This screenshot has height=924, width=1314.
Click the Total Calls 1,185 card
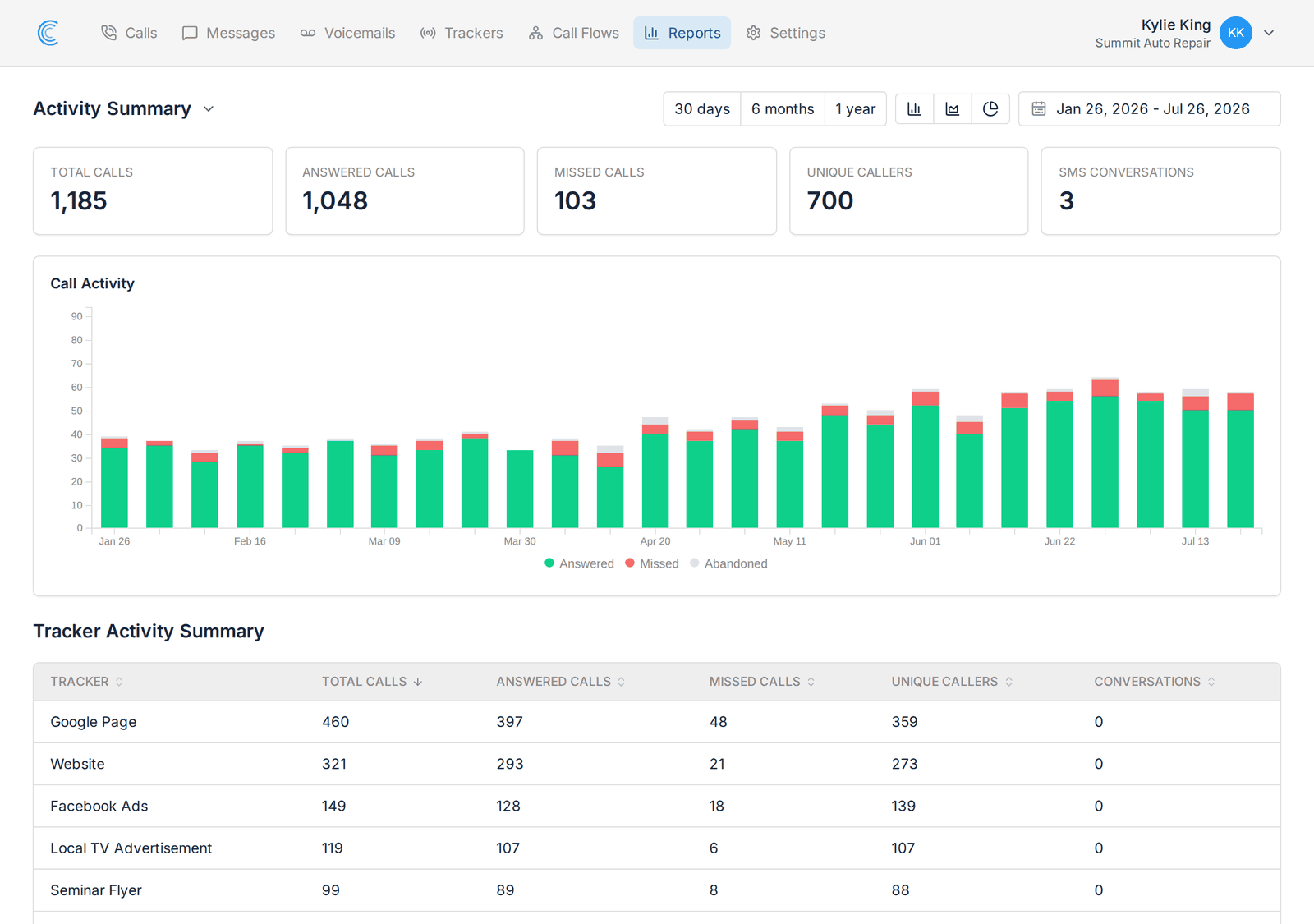click(153, 191)
